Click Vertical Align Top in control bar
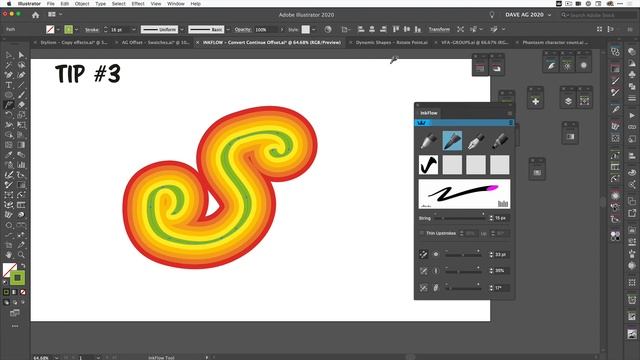 pyautogui.click(x=396, y=29)
